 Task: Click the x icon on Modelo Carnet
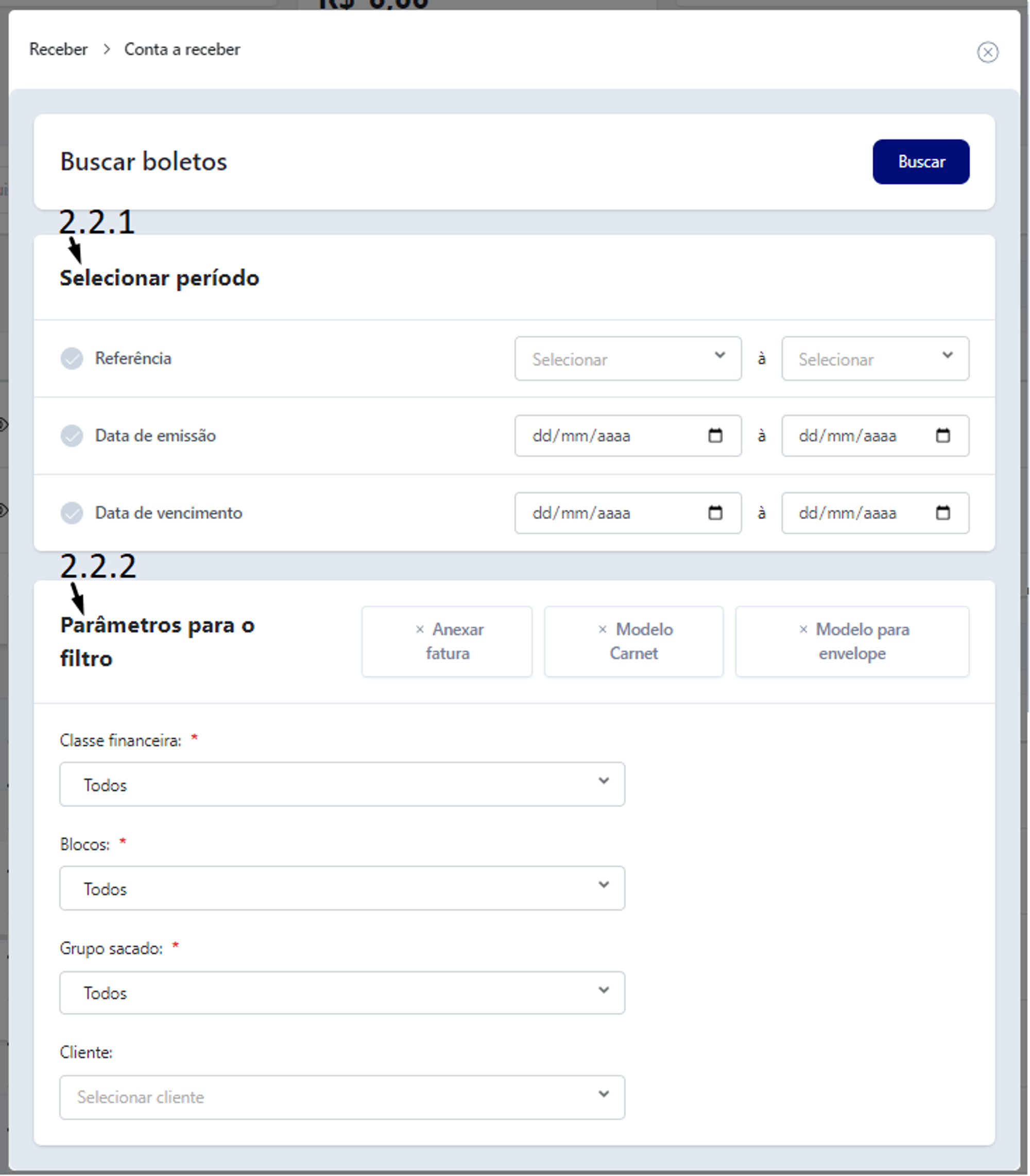pos(603,630)
